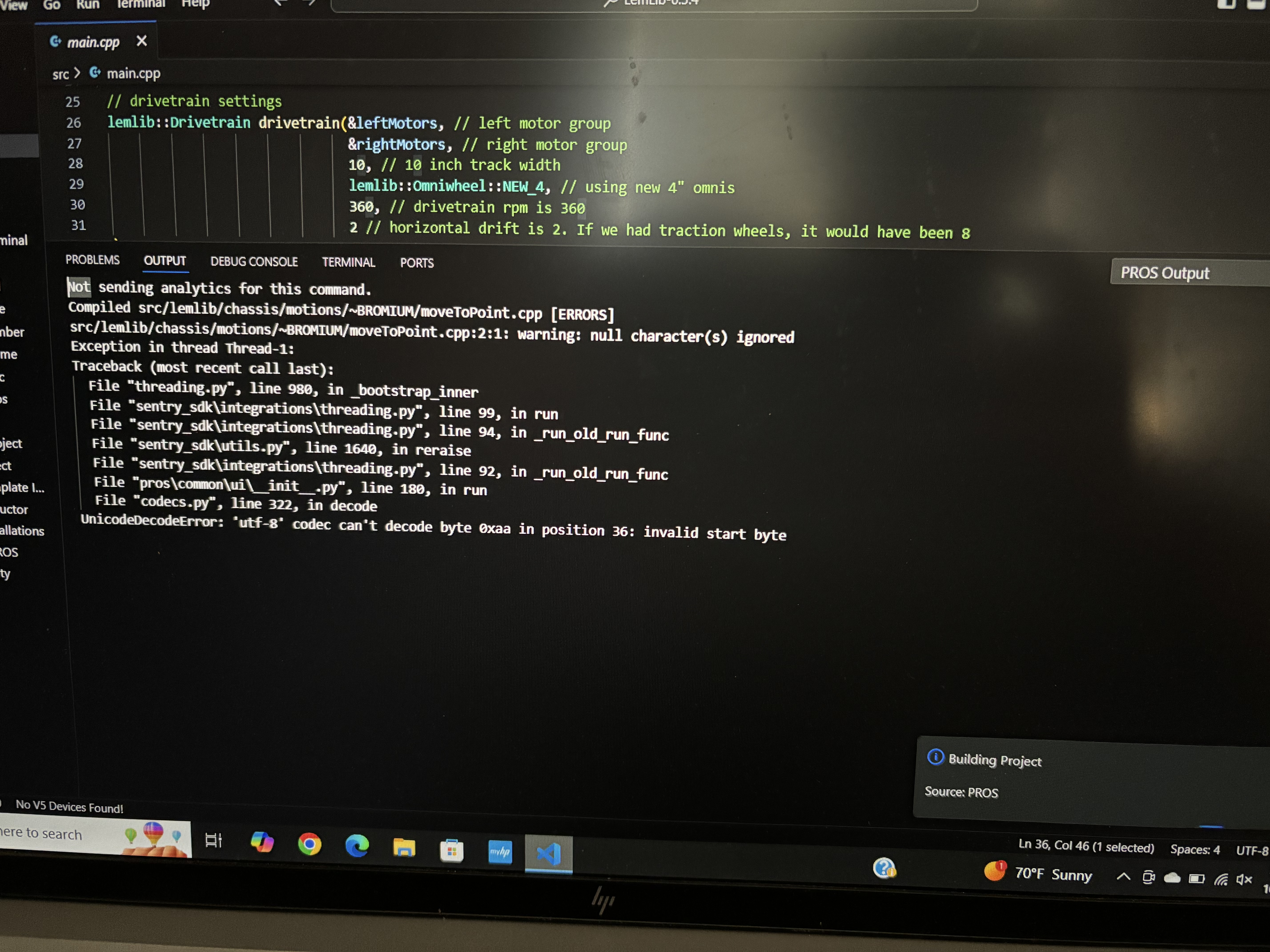
Task: Switch to the OUTPUT panel tab
Action: coord(165,261)
